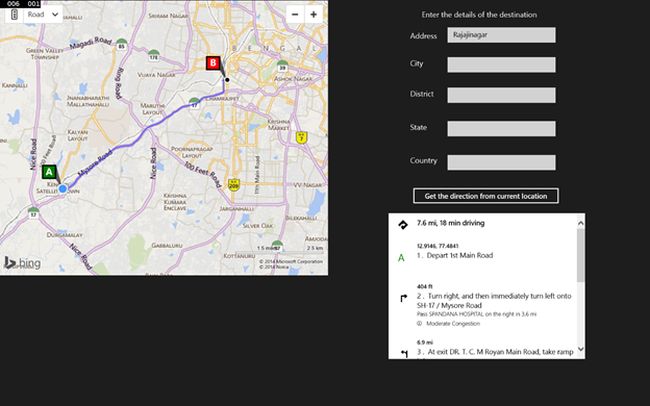Viewport: 650px width, 406px height.
Task: Select the green A start pushpin
Action: [49, 172]
